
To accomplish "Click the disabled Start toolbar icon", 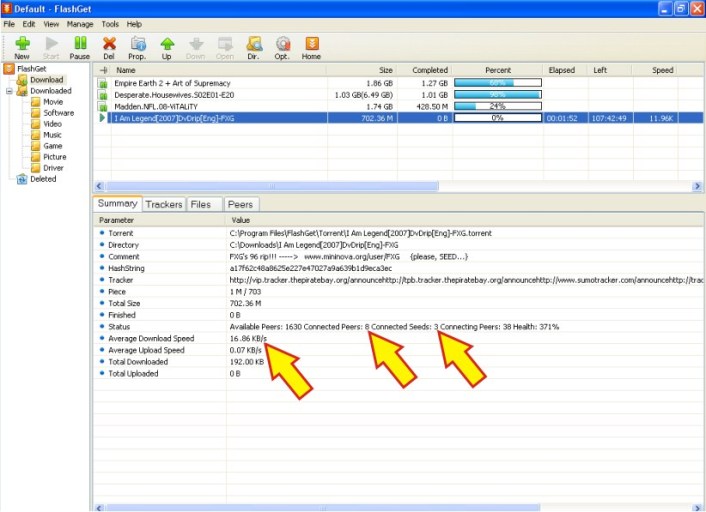I will [51, 48].
